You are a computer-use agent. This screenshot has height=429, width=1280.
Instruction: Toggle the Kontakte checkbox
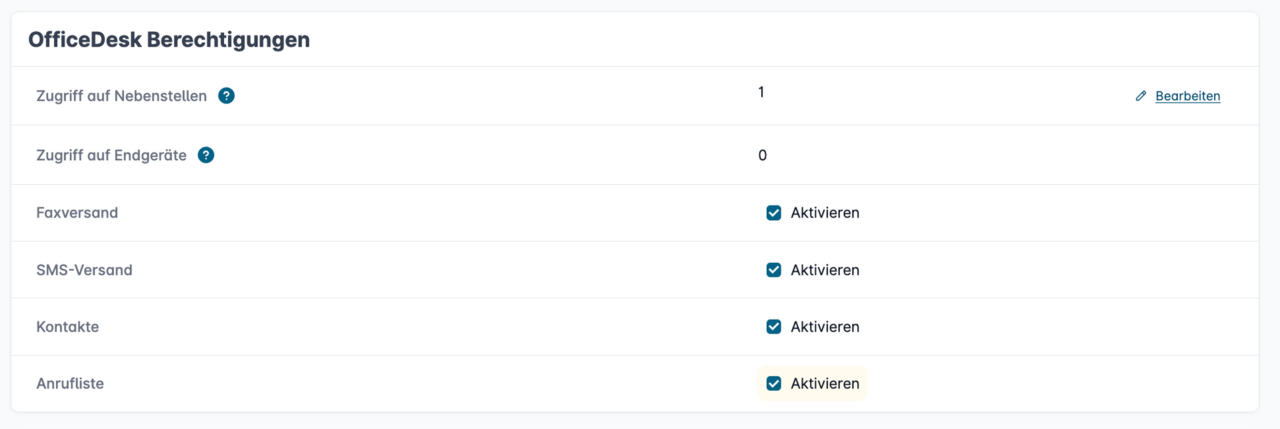(x=773, y=327)
